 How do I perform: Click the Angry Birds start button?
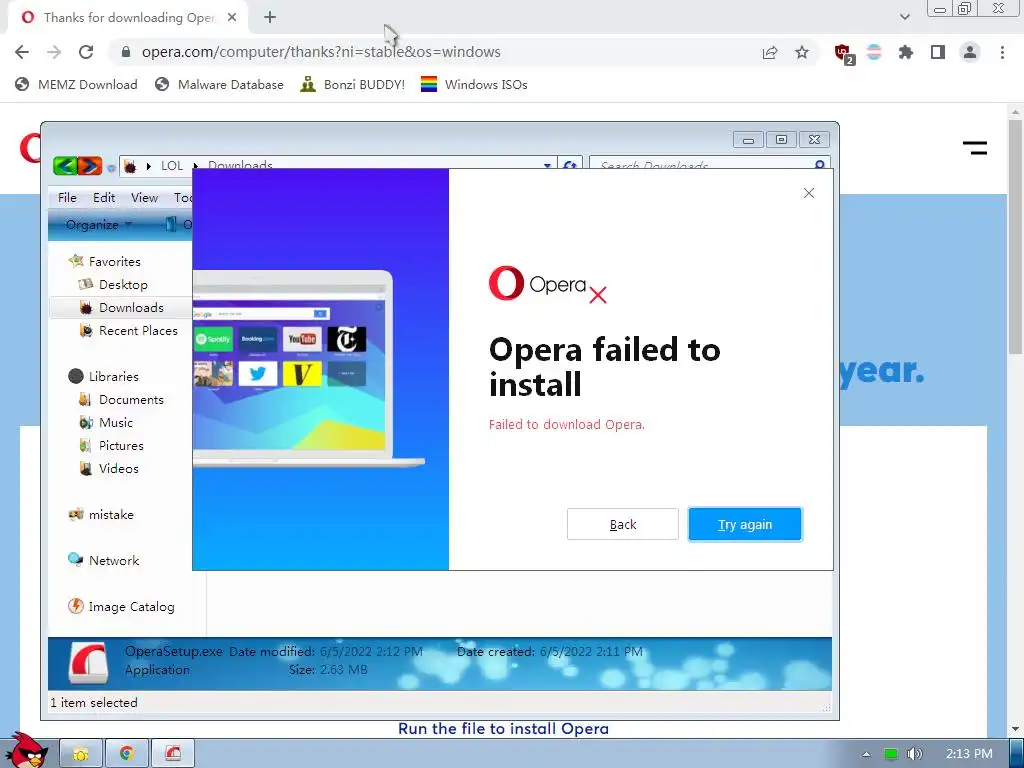(26, 750)
